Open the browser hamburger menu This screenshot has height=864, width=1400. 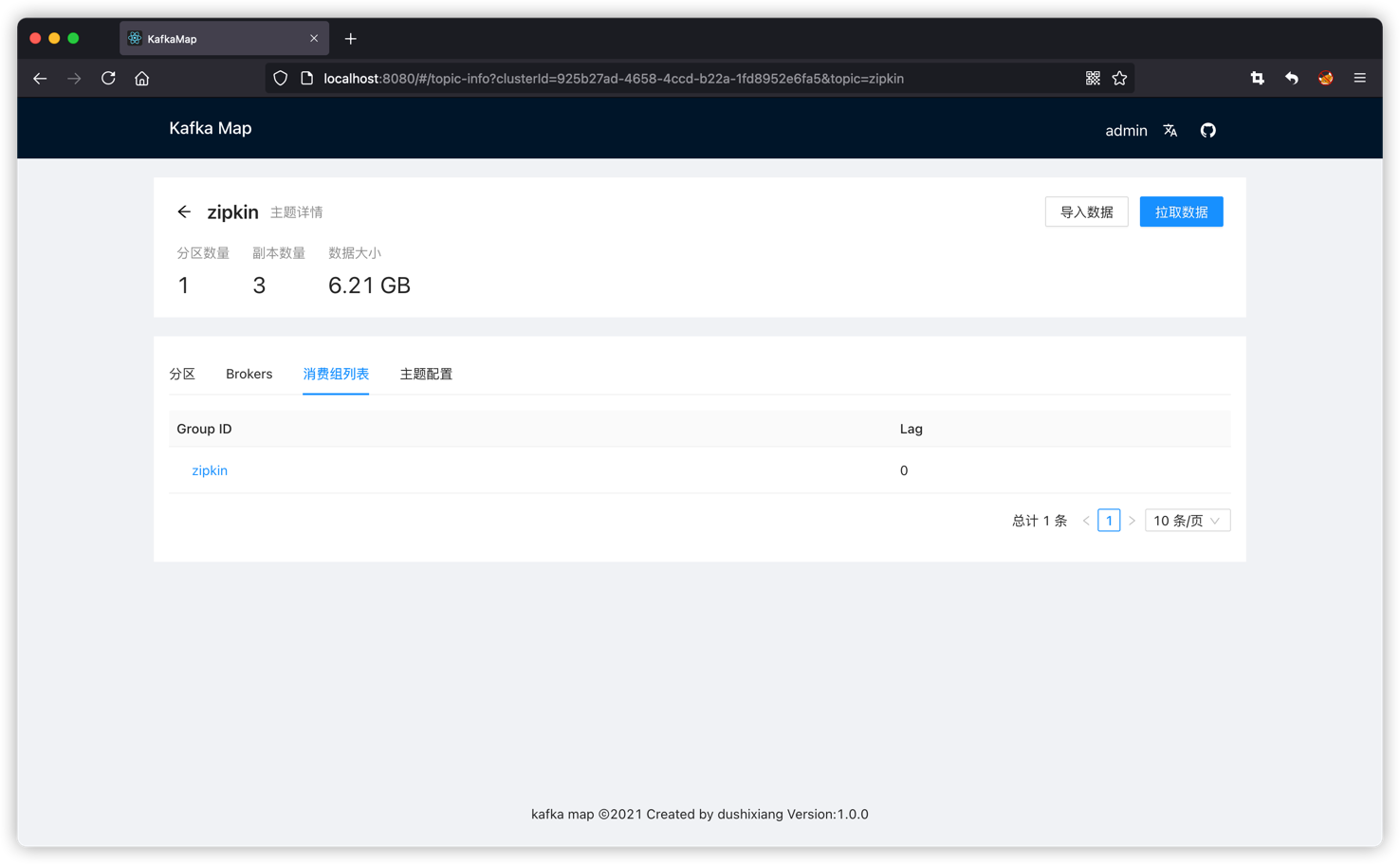(x=1360, y=79)
